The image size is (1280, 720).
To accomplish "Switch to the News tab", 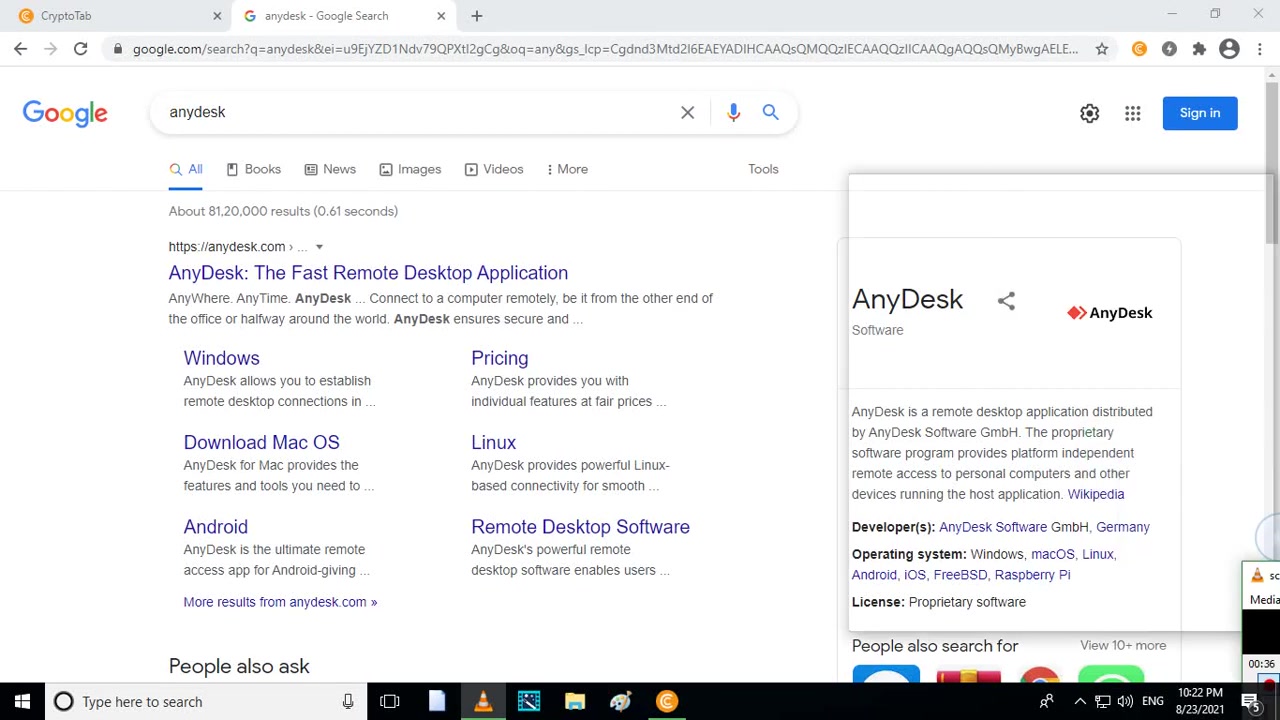I will 330,169.
